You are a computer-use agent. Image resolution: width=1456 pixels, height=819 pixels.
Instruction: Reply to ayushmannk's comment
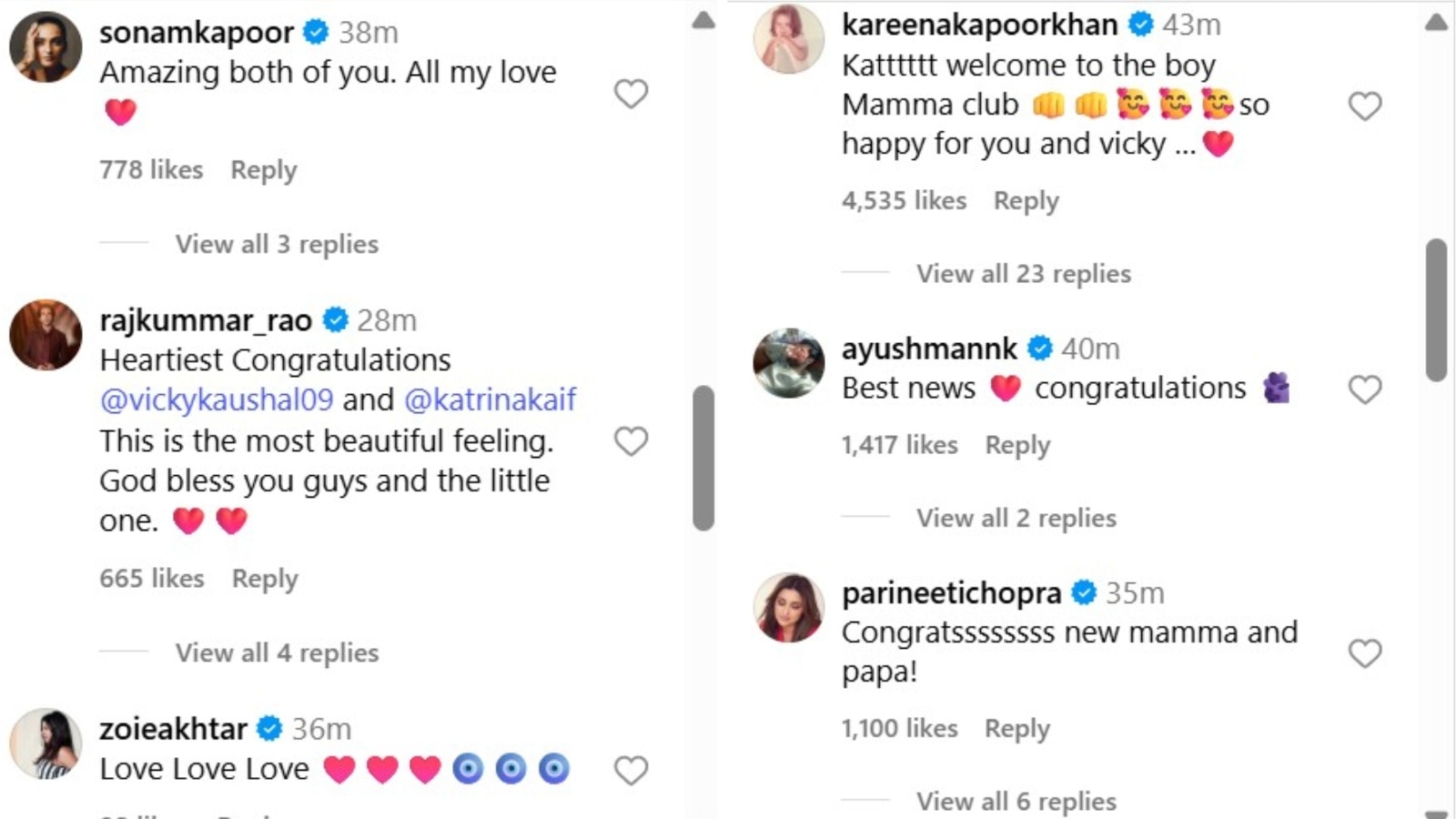click(x=1016, y=445)
